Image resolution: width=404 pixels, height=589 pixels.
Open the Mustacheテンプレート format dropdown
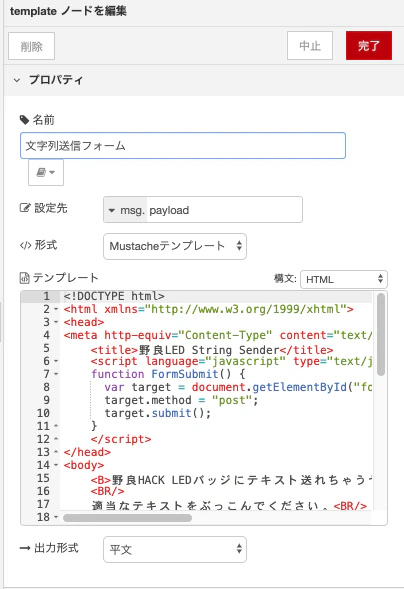(x=175, y=246)
